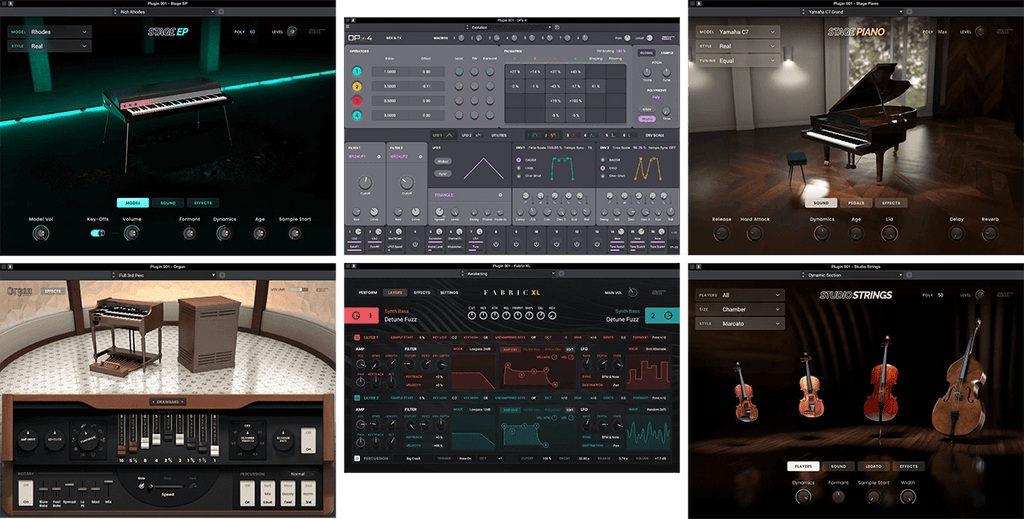1024x519 pixels.
Task: Click the Dynamics knob in Studio Strings
Action: pyautogui.click(x=803, y=497)
